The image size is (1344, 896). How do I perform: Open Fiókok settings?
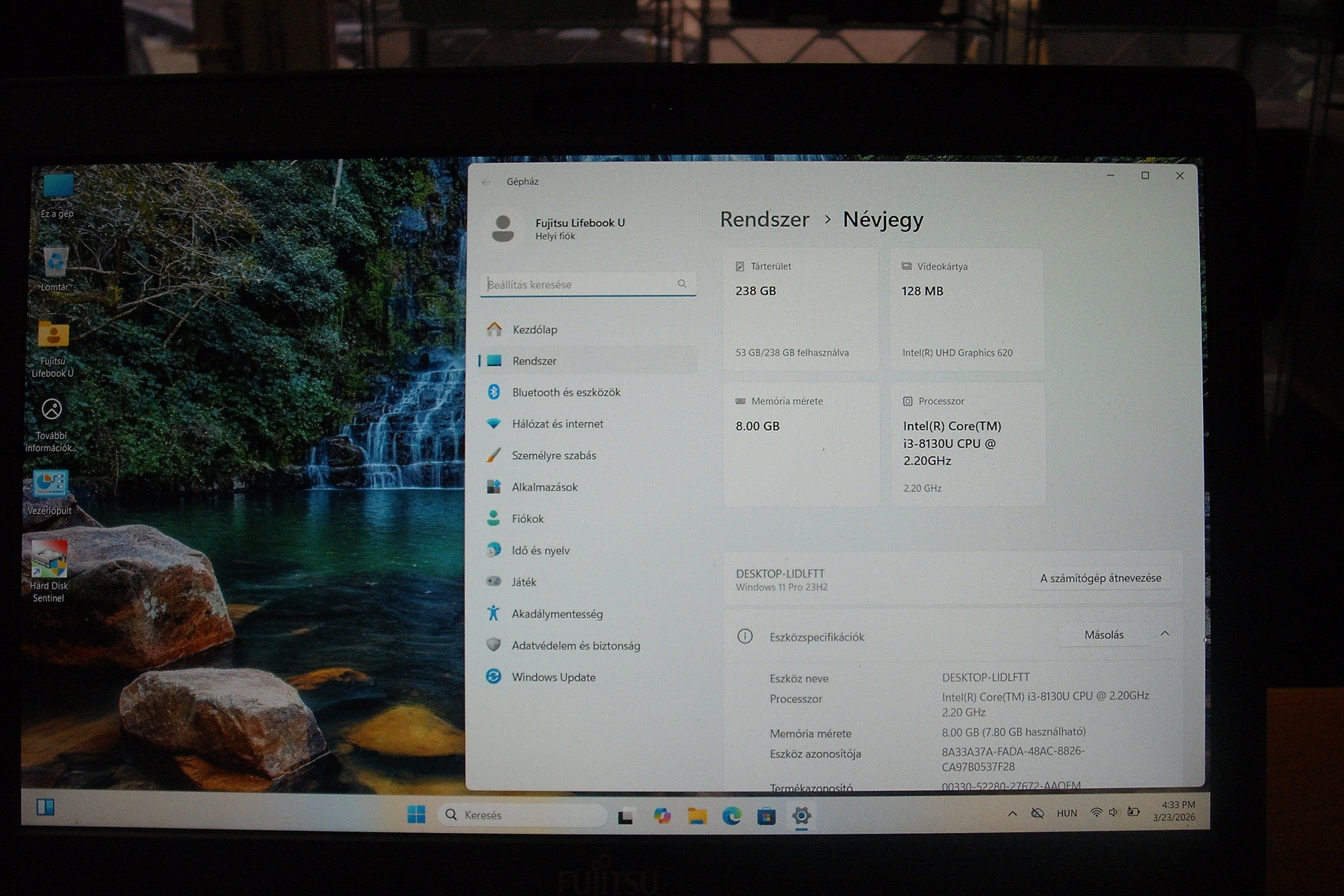[588, 518]
